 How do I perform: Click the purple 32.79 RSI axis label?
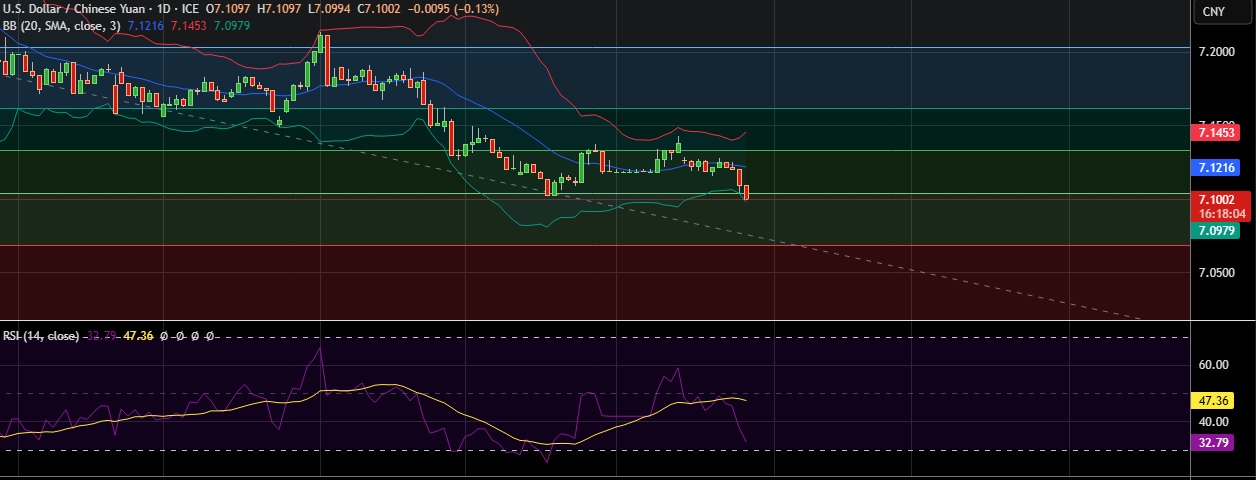click(x=1214, y=442)
